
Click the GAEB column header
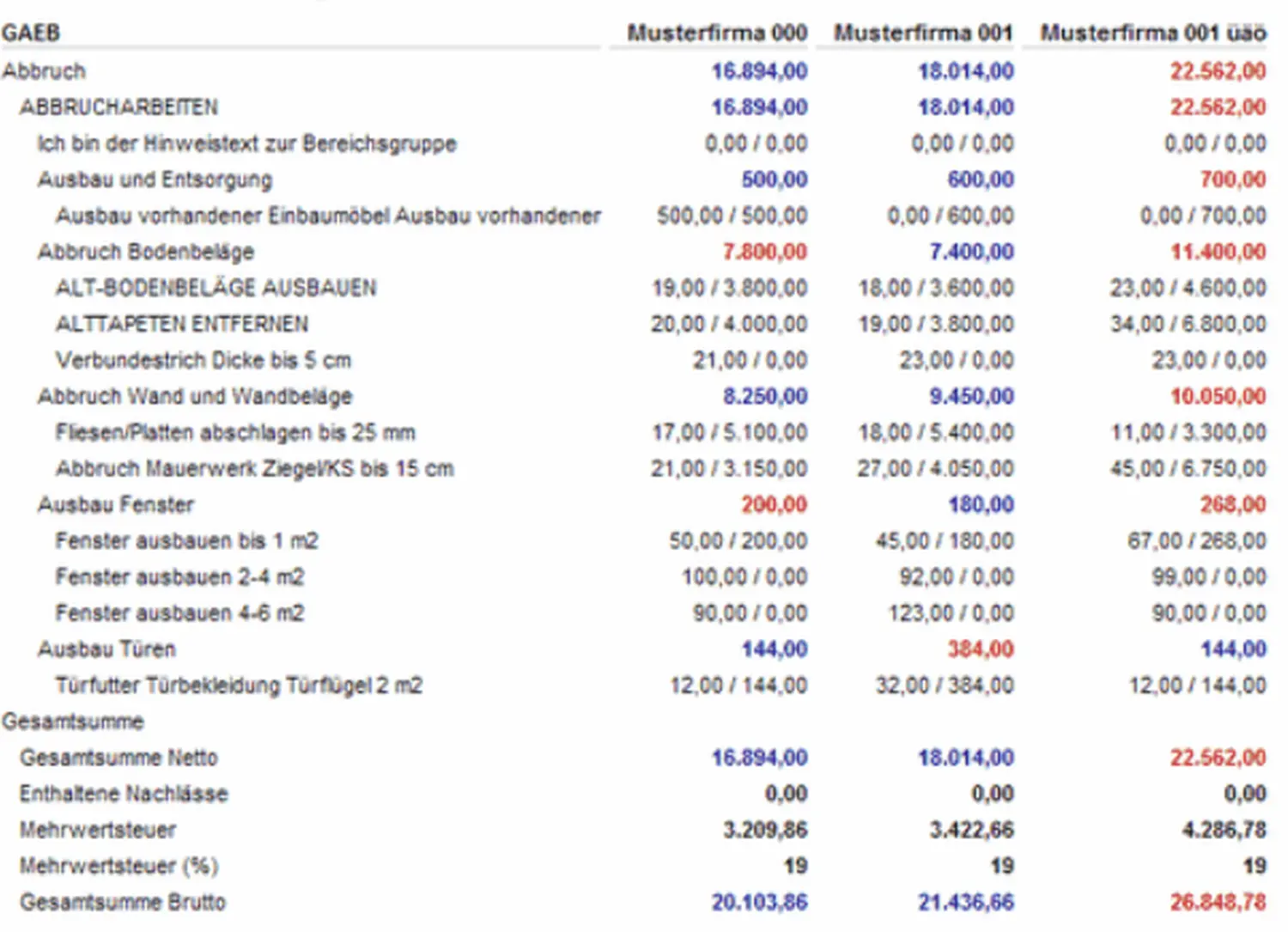click(31, 33)
